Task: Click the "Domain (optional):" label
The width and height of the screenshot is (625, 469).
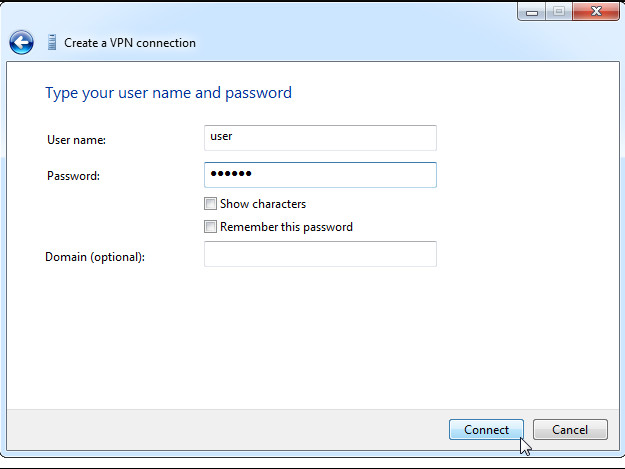Action: (95, 257)
